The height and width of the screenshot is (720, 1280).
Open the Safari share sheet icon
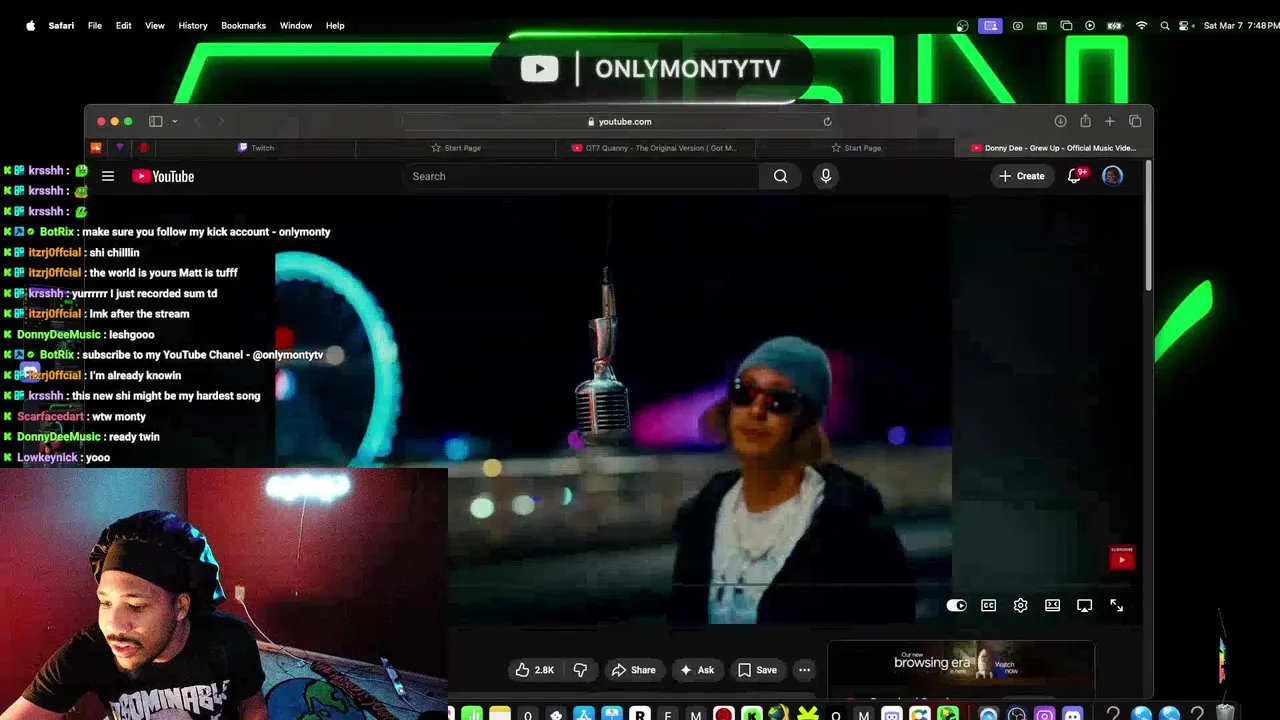click(1085, 121)
